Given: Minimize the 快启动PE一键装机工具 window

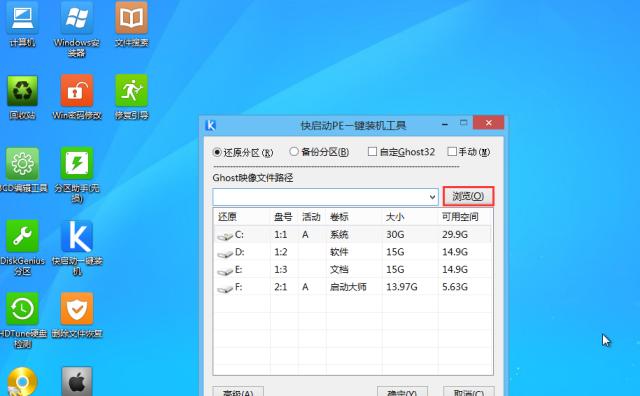Looking at the screenshot, I should pos(445,123).
